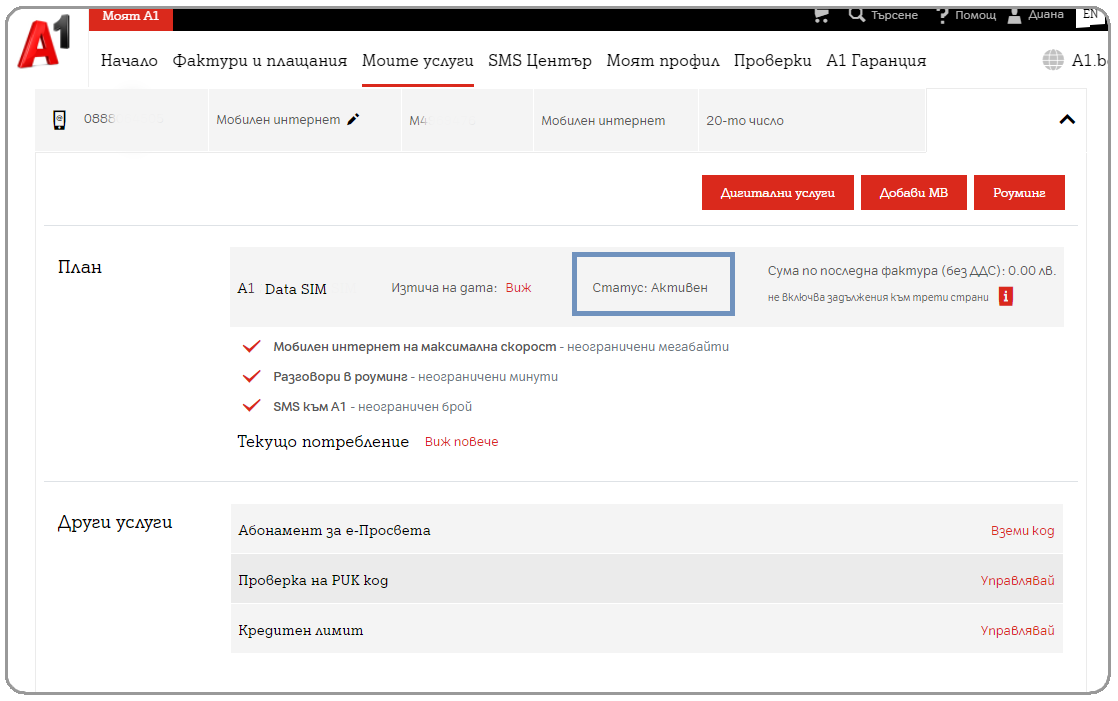Viewport: 1118px width, 701px height.
Task: Click Вземи код for е-Просвета
Action: (1022, 531)
